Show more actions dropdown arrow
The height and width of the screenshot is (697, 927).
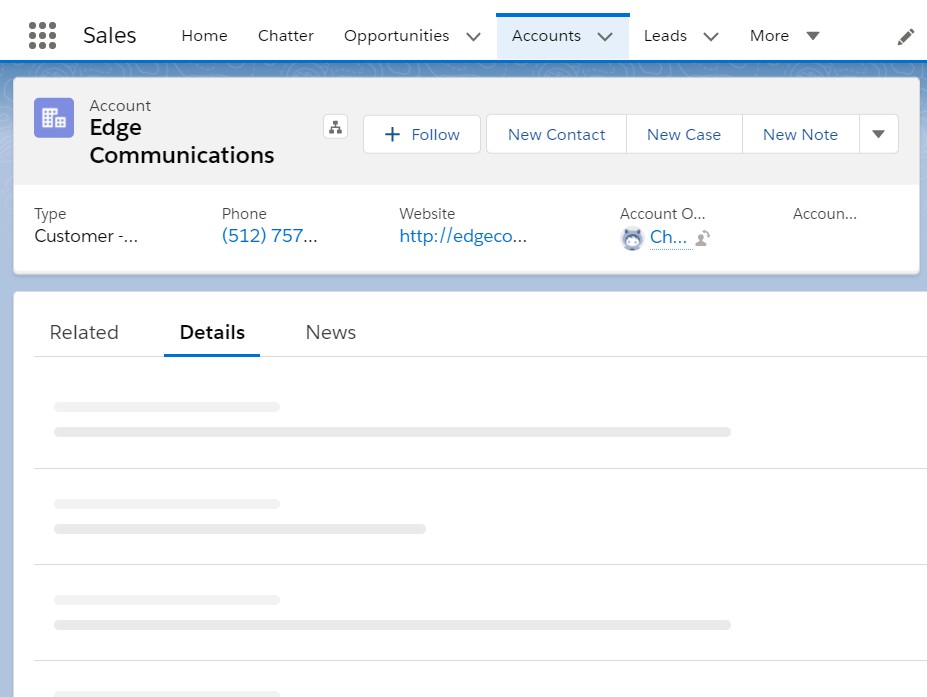click(878, 135)
